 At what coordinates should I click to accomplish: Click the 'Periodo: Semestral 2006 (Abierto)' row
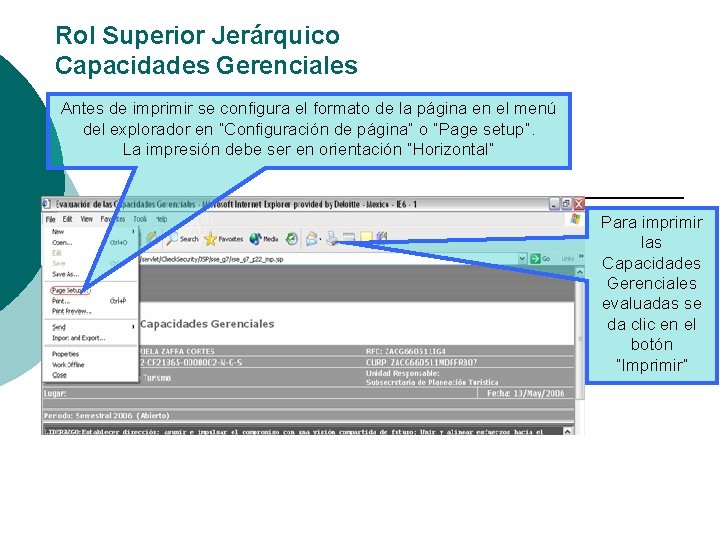(x=308, y=416)
